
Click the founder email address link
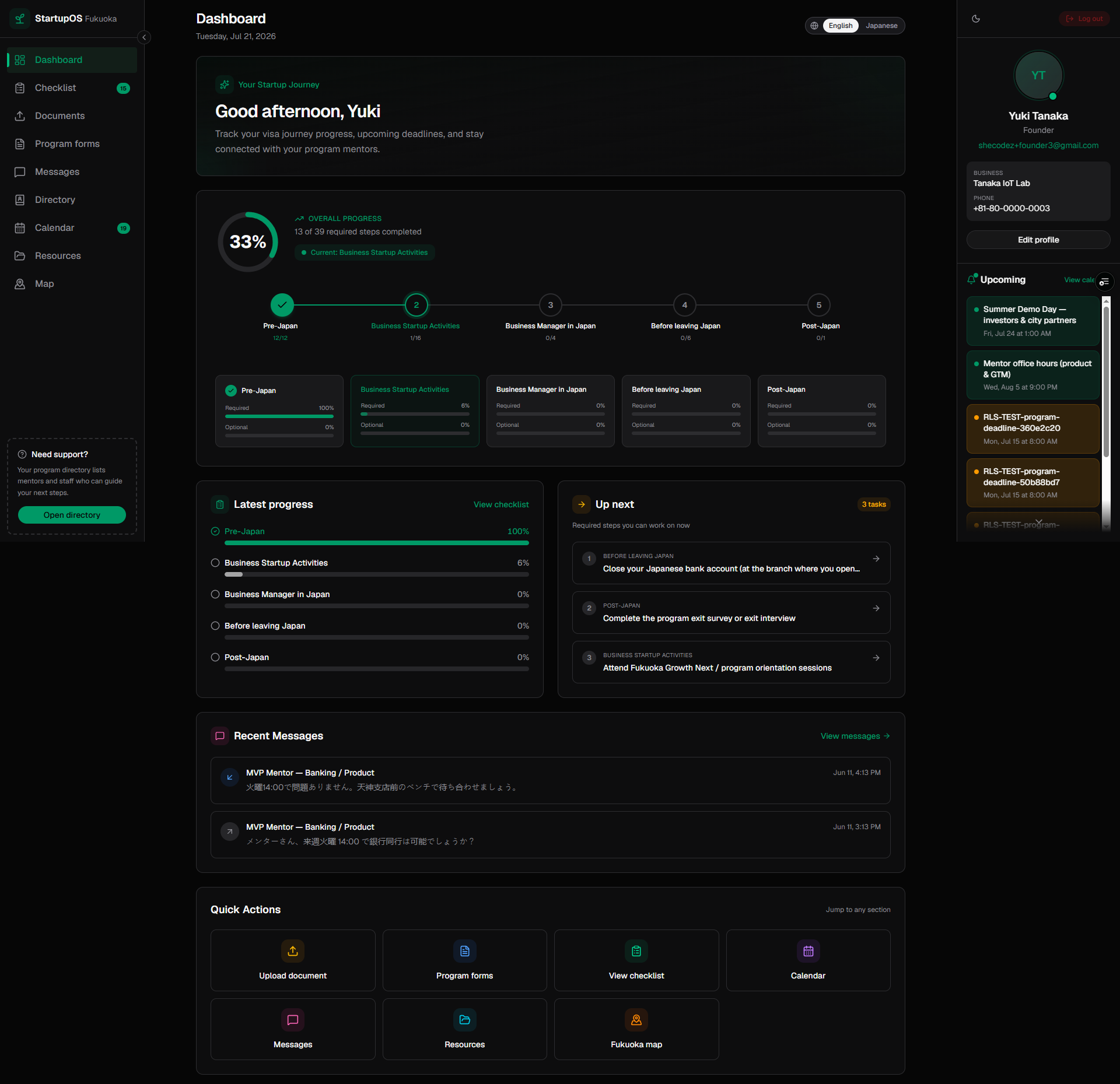tap(1038, 145)
